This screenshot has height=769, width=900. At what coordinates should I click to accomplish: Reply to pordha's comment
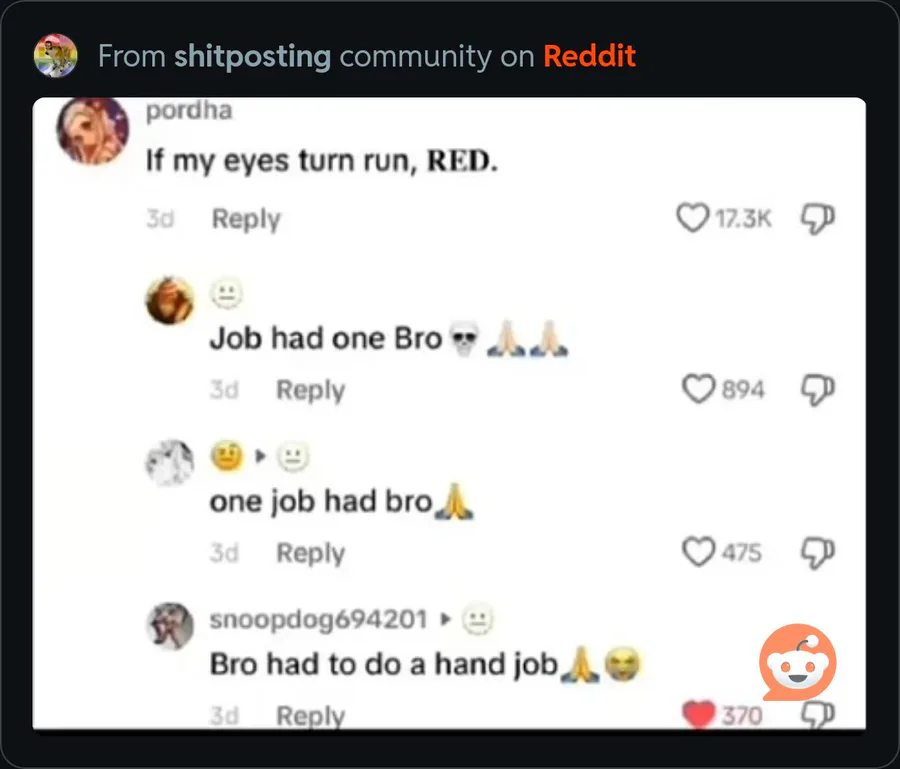(246, 219)
